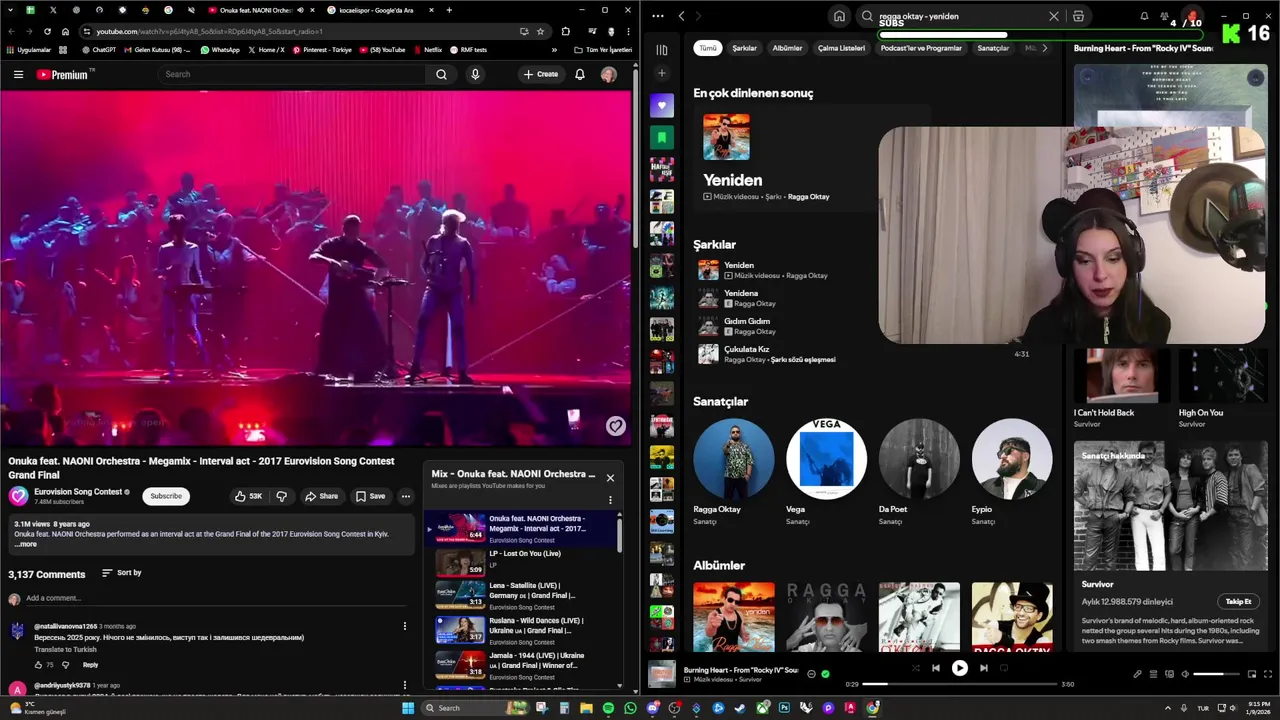Subscribe to Eurovision Song Contest channel
This screenshot has width=1280, height=720.
(x=166, y=496)
